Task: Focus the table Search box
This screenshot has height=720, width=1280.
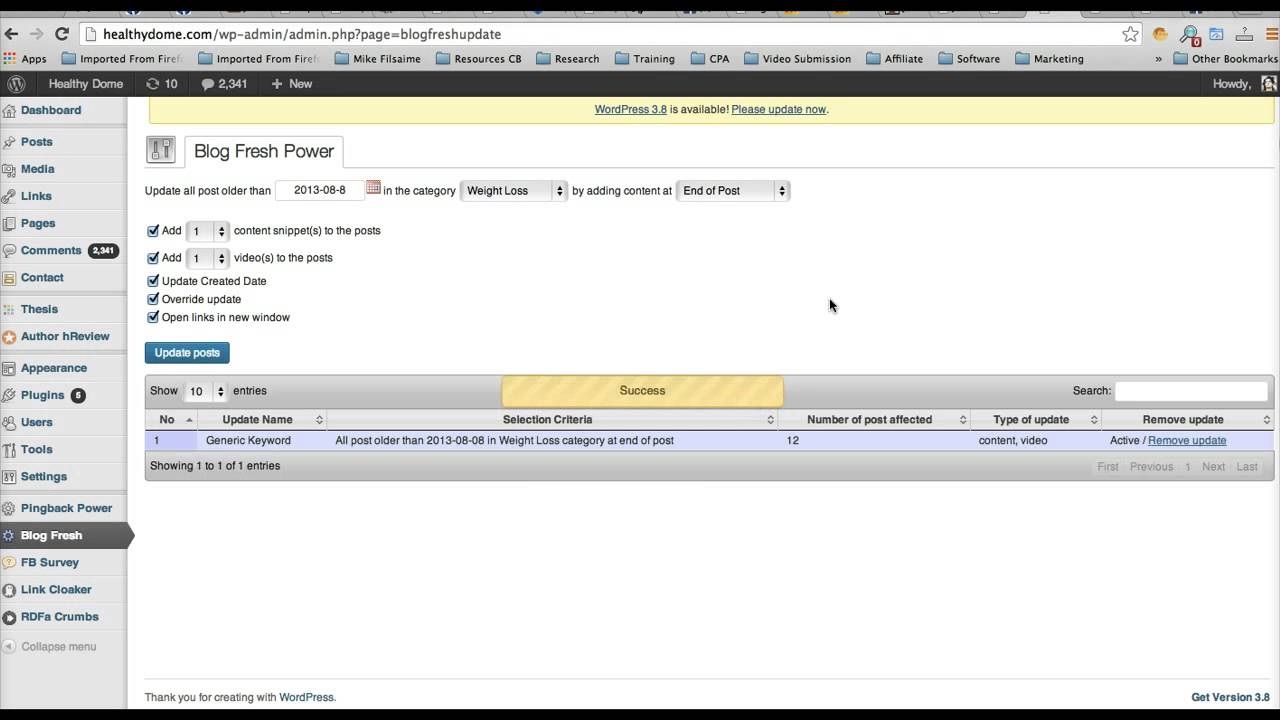Action: (1192, 391)
